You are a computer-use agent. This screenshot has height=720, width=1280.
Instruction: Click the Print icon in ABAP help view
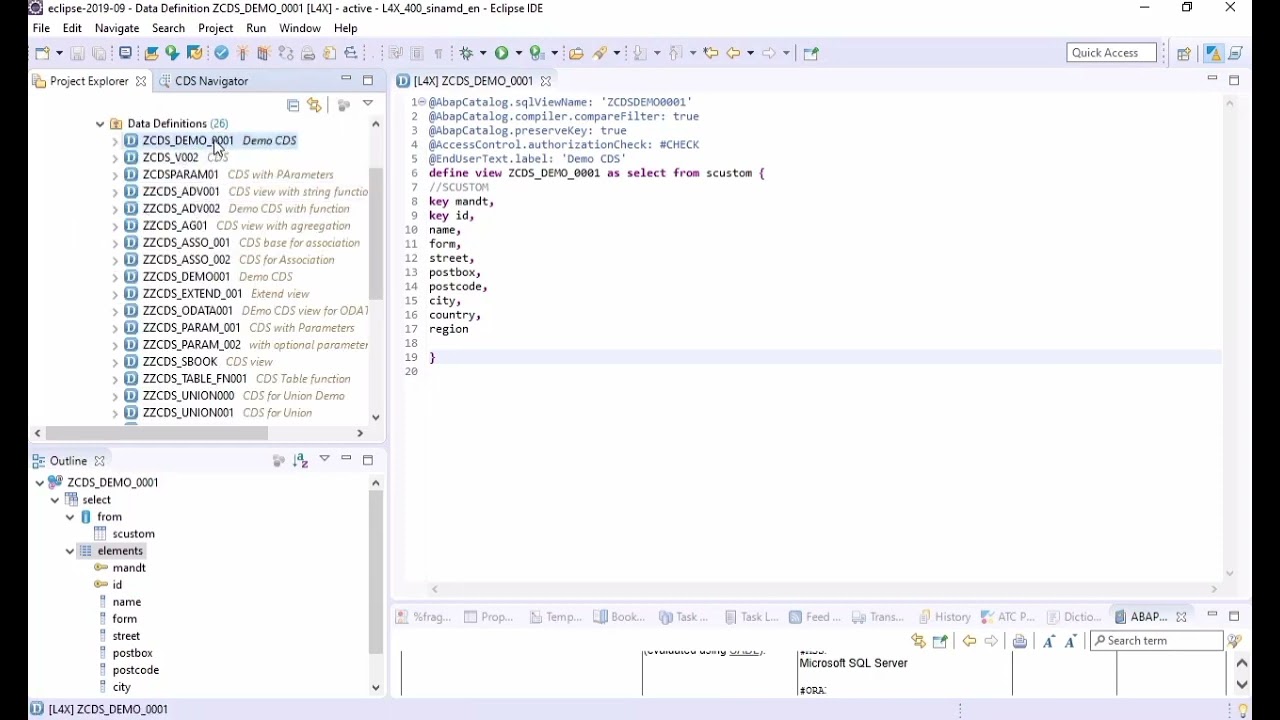[1020, 641]
